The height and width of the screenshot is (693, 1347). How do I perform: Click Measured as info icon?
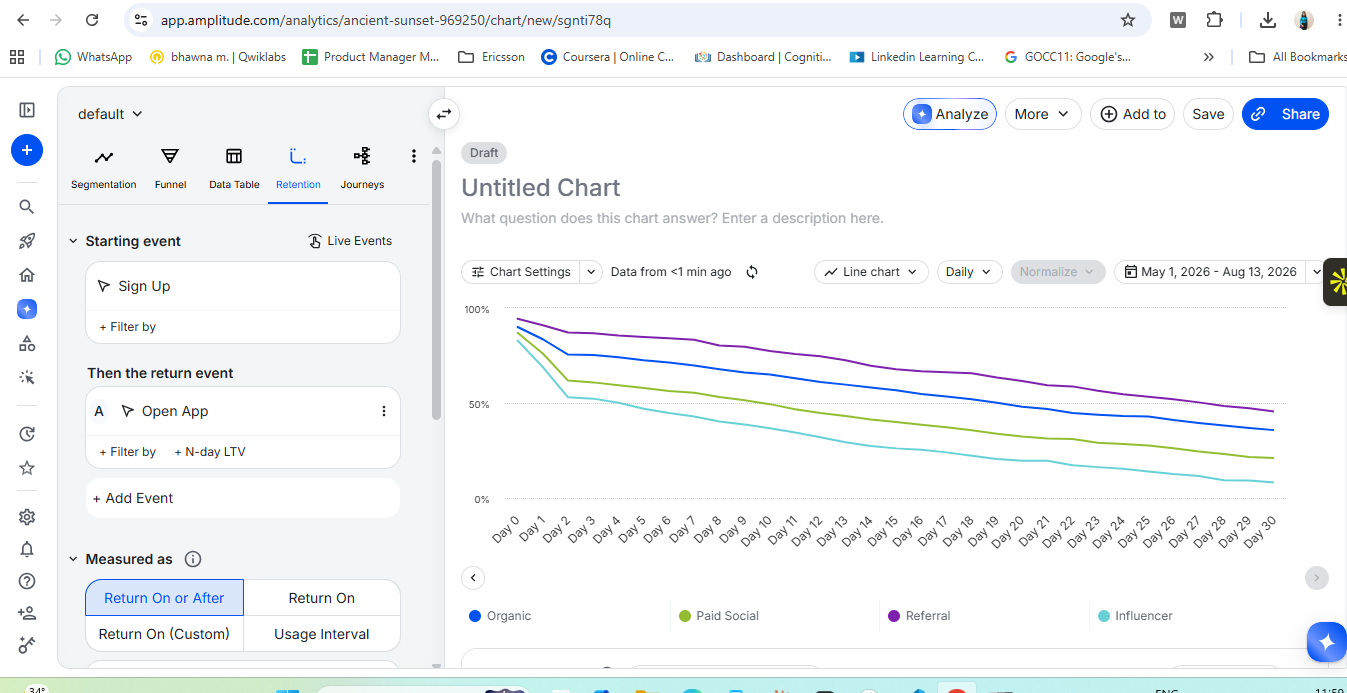(x=193, y=559)
